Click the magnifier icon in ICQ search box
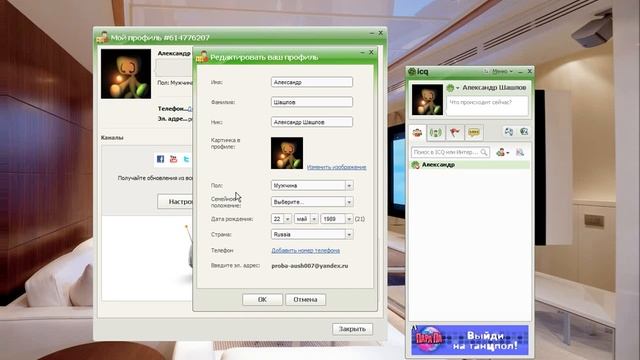The height and width of the screenshot is (360, 640). pyautogui.click(x=484, y=152)
